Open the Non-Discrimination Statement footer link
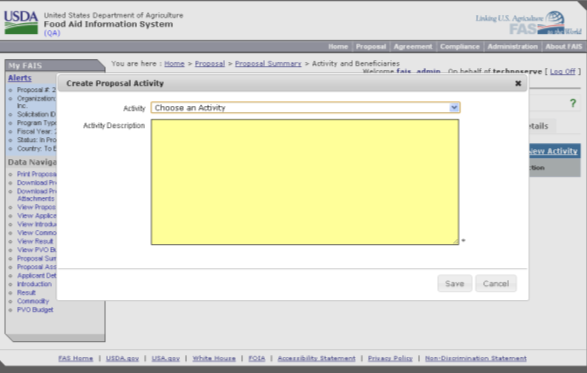The image size is (587, 373). (x=475, y=358)
